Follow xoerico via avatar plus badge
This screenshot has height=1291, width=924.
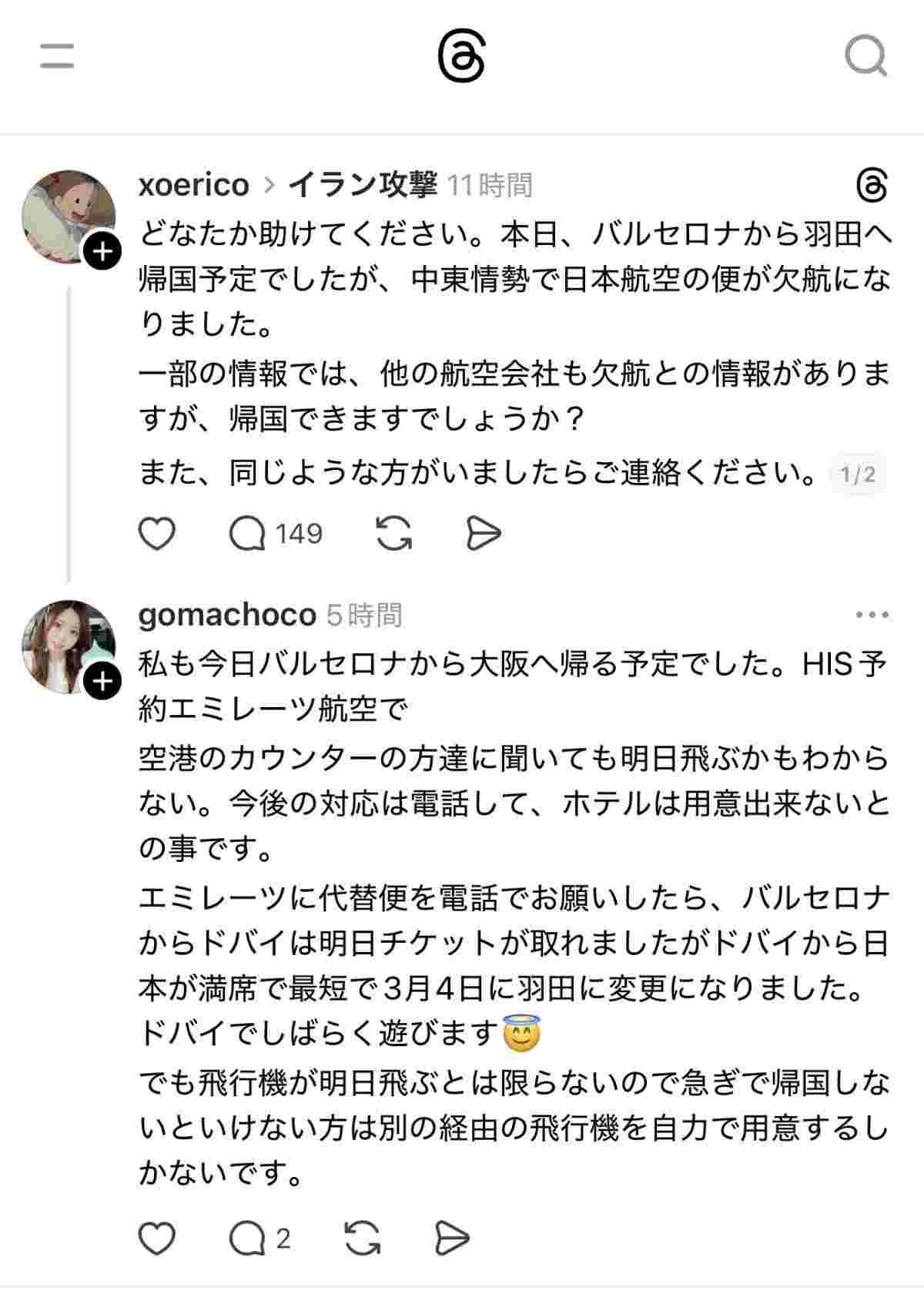(x=102, y=251)
